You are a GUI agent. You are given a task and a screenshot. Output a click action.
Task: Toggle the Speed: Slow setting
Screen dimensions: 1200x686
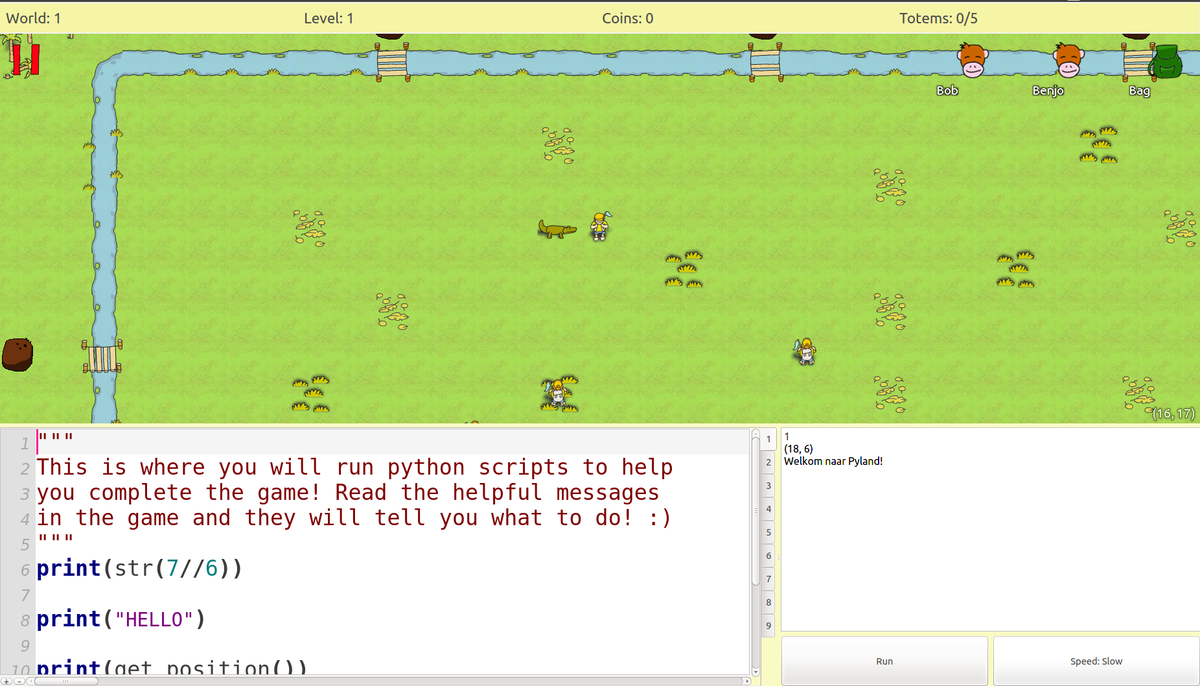tap(1095, 661)
